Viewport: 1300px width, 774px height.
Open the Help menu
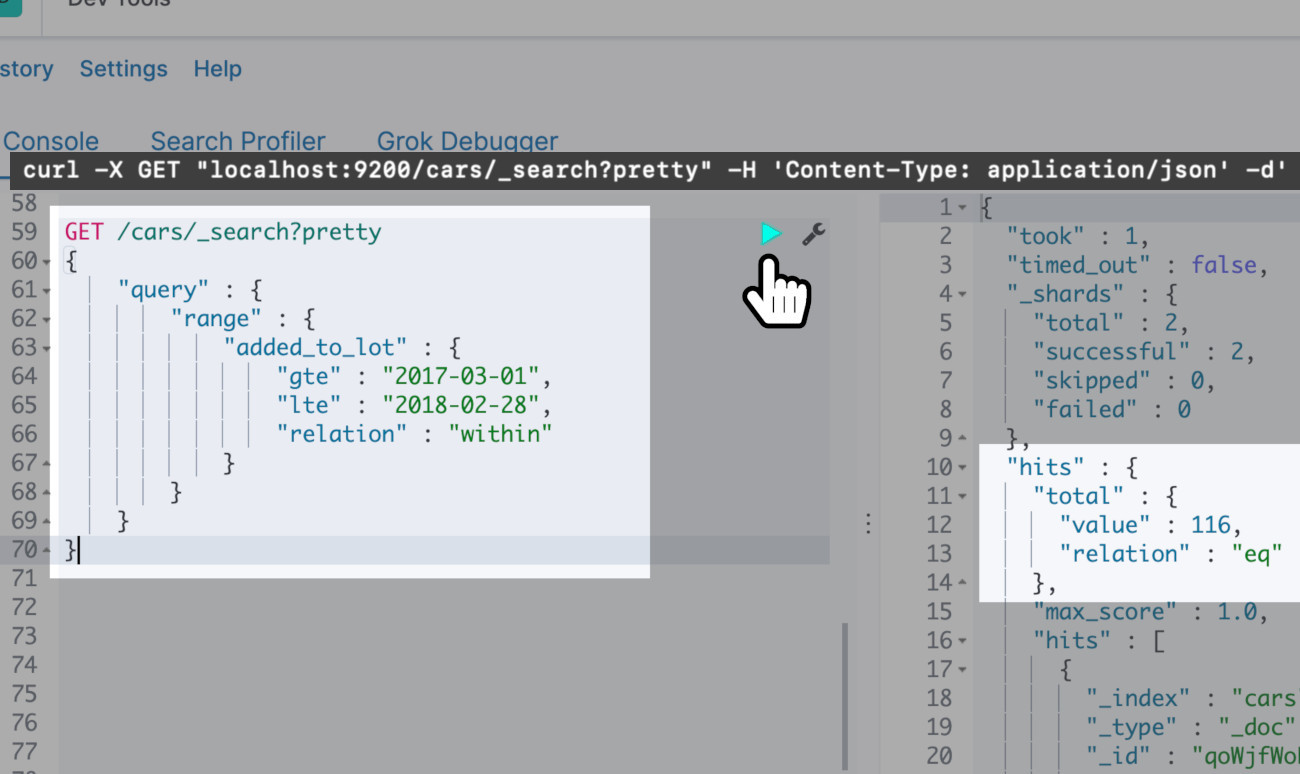tap(217, 69)
